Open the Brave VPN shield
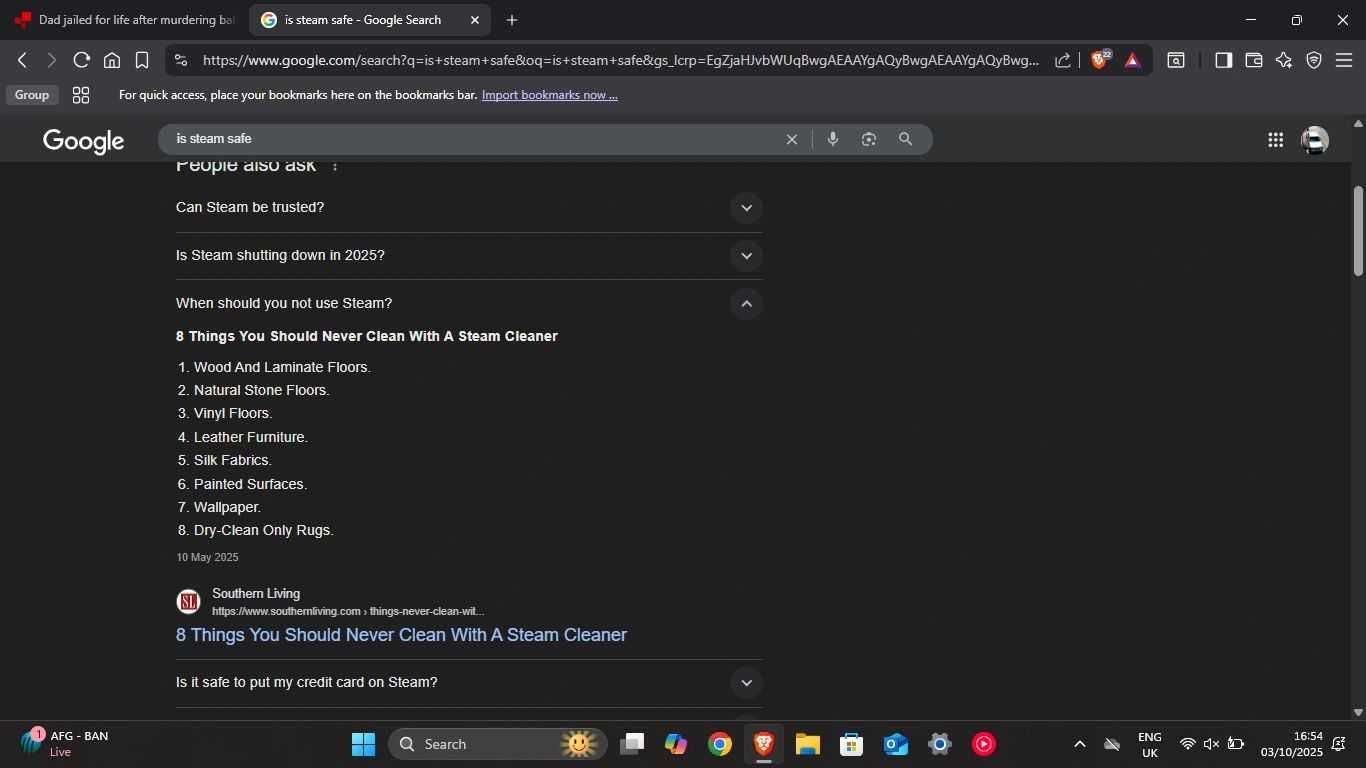This screenshot has height=768, width=1366. (x=1314, y=60)
